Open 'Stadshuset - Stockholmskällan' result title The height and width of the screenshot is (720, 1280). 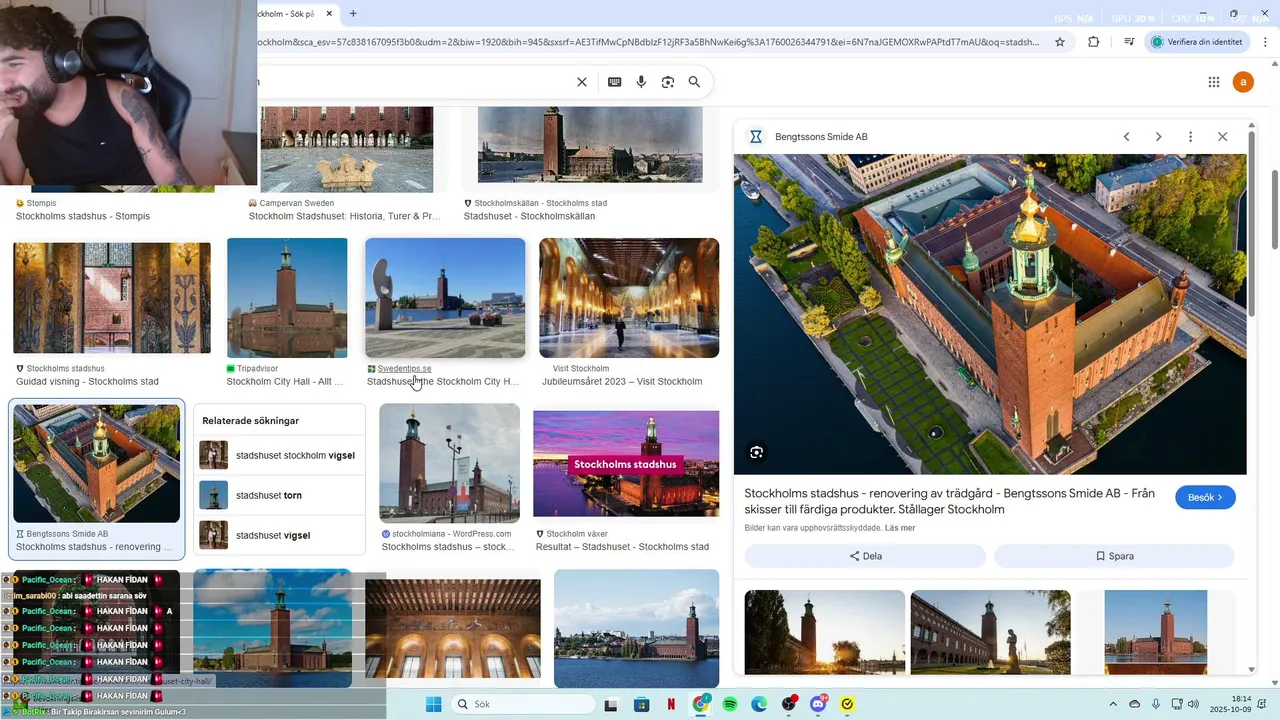tap(529, 216)
